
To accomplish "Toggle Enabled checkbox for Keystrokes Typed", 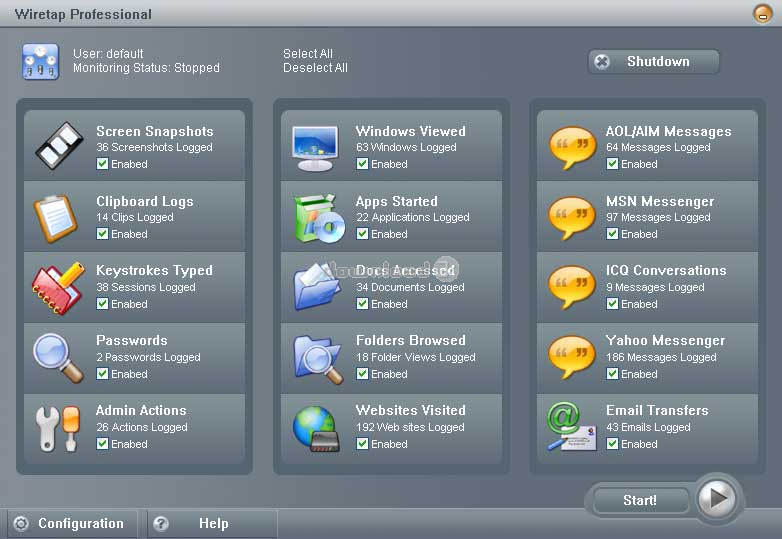I will tap(102, 303).
